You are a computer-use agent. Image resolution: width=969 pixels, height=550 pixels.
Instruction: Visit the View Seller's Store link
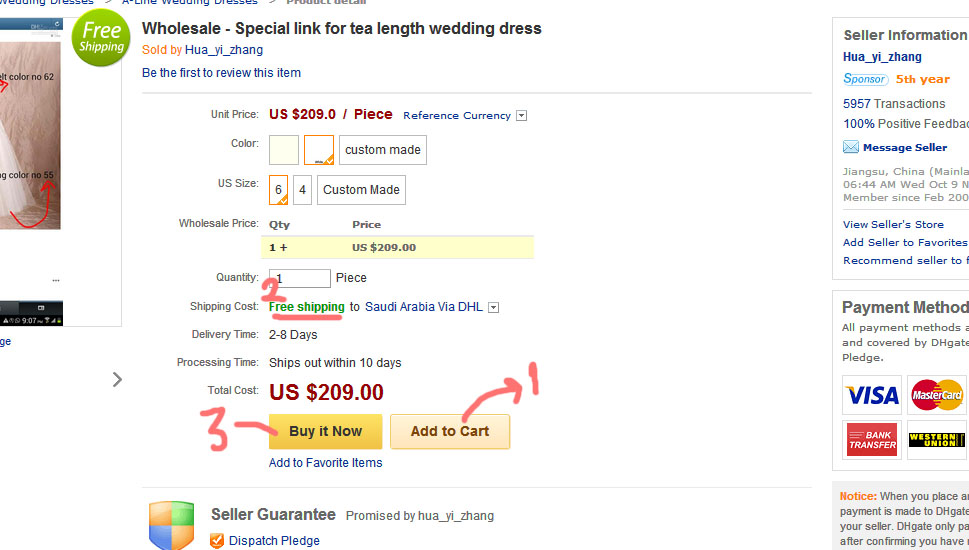pyautogui.click(x=893, y=224)
